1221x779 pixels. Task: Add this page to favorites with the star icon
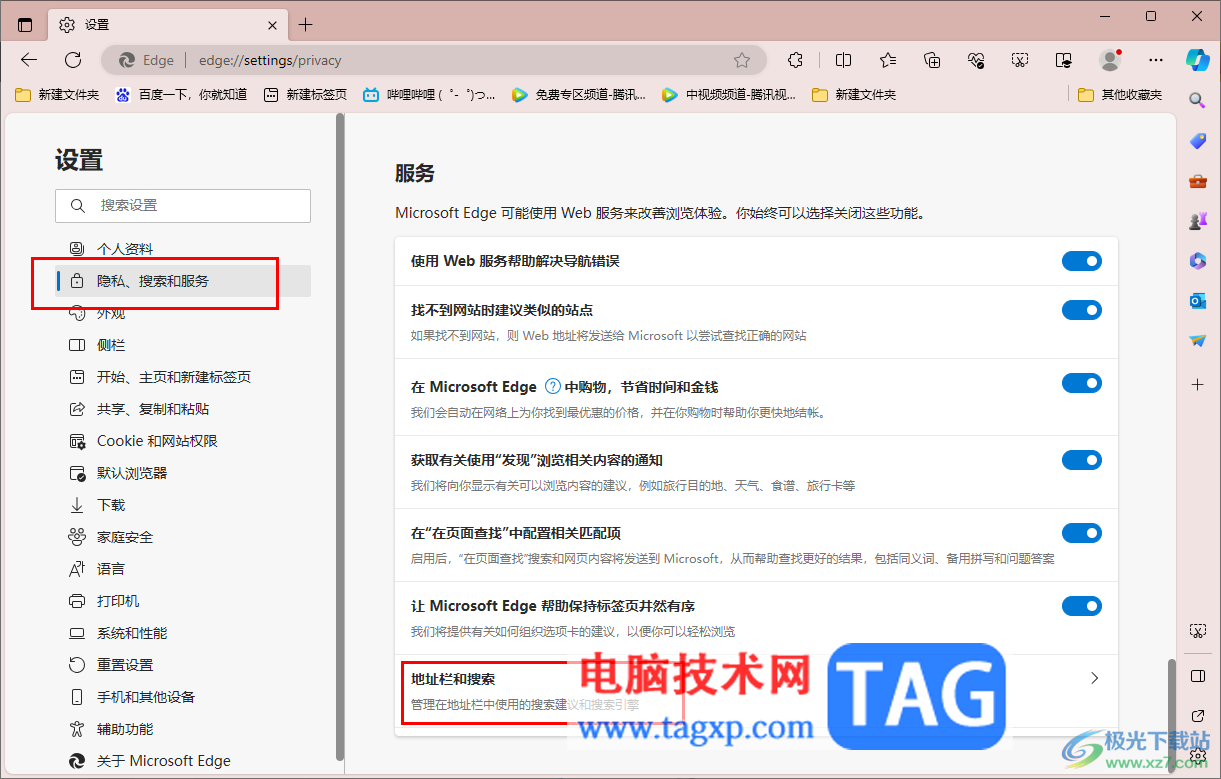[742, 60]
